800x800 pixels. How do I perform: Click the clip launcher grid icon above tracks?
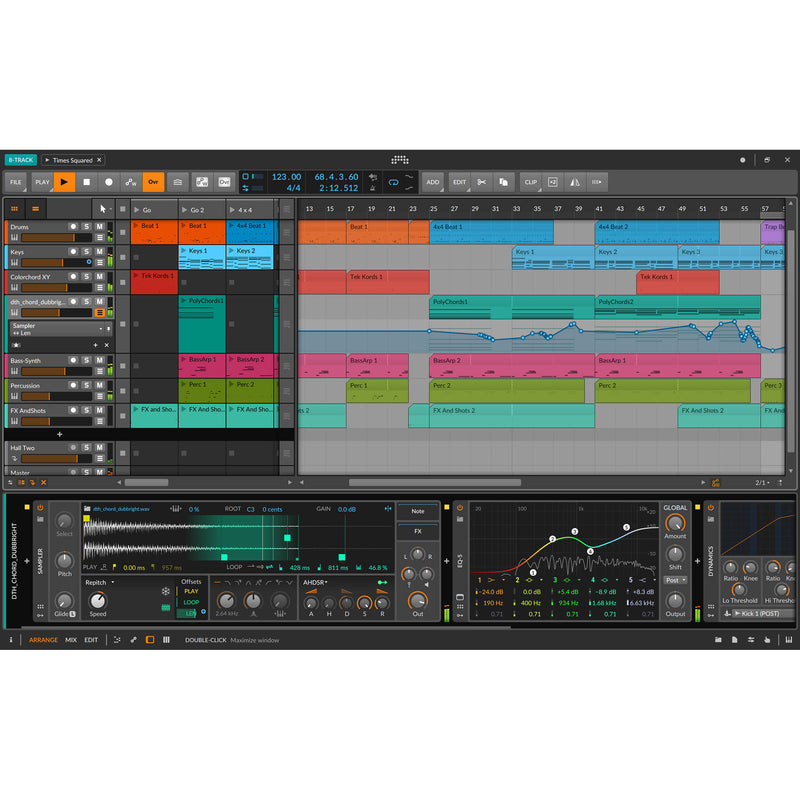(15, 208)
